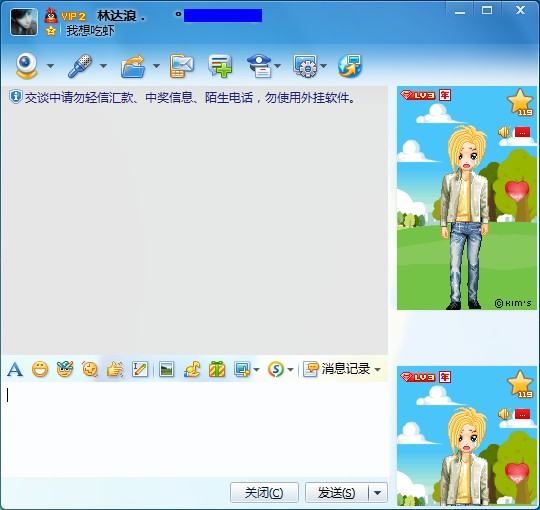Viewport: 540px width, 510px height.
Task: Open the smiley emoticon picker
Action: click(40, 370)
